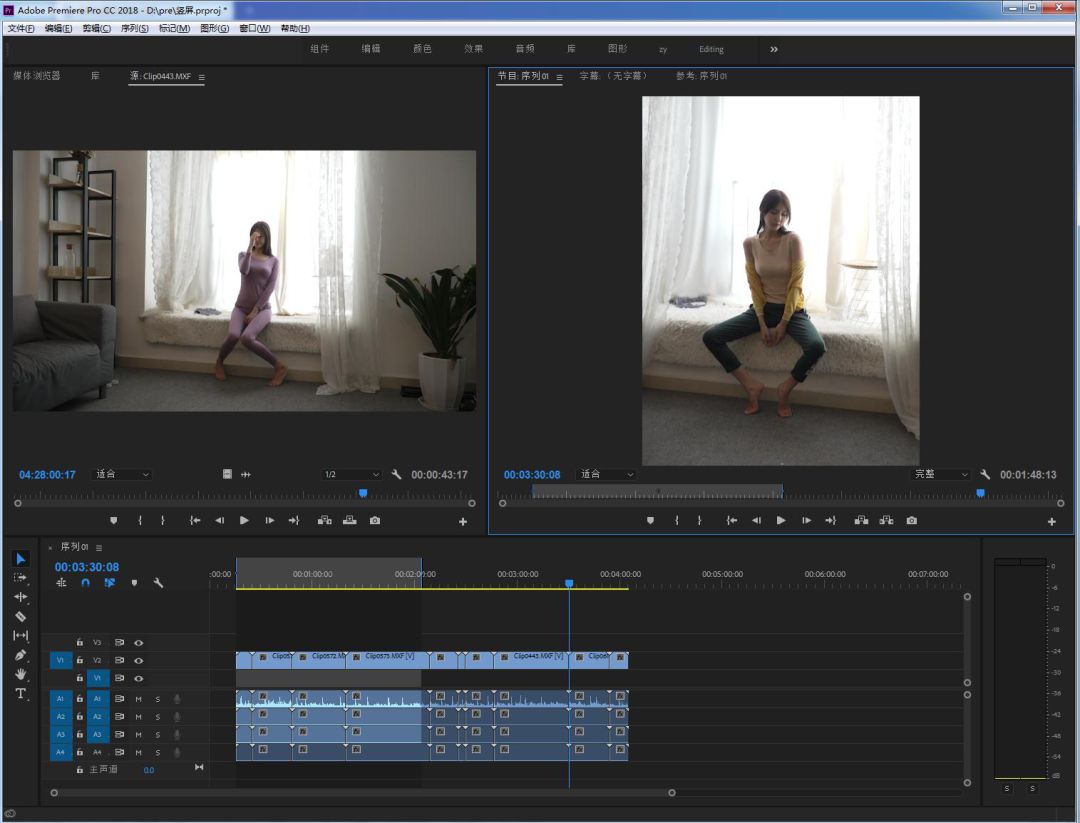Enable voice-over record on track A1
Image resolution: width=1080 pixels, height=823 pixels.
click(x=177, y=699)
